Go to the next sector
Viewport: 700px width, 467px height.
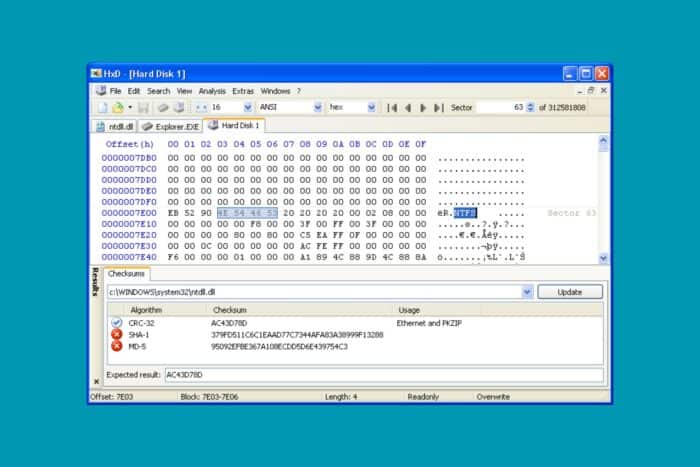[423, 107]
